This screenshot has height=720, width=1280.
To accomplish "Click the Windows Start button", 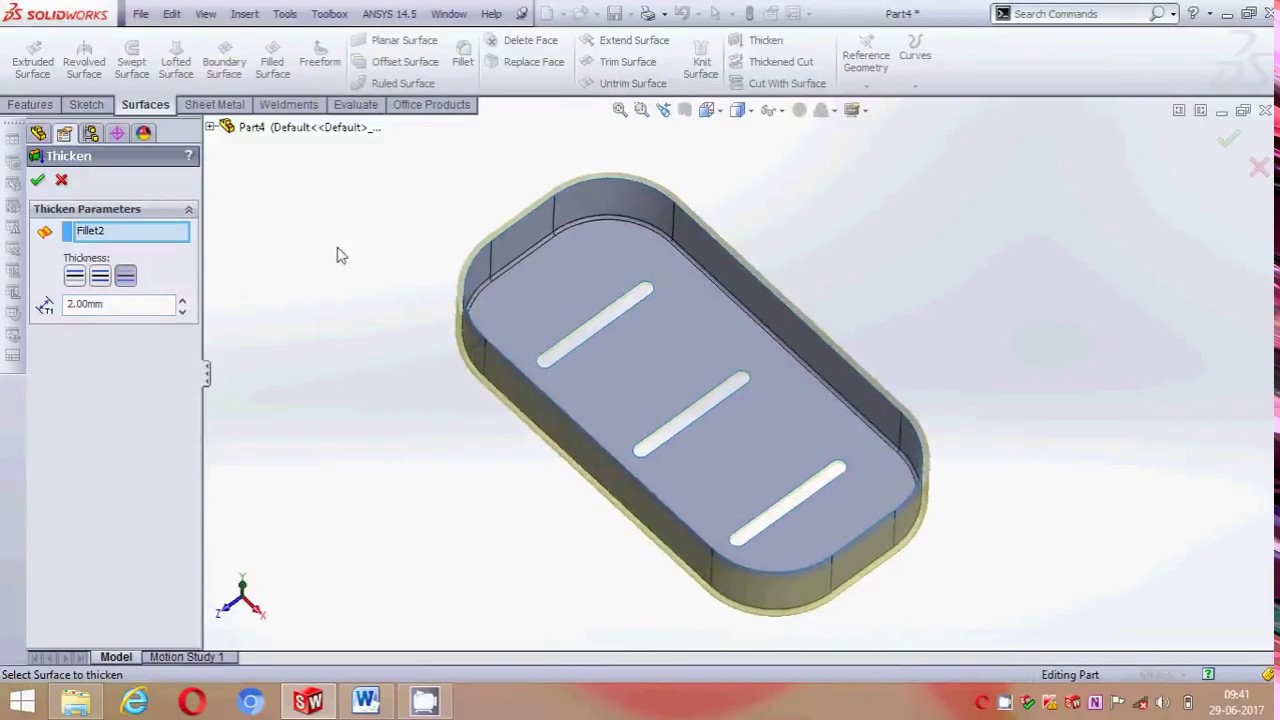I will coord(22,702).
